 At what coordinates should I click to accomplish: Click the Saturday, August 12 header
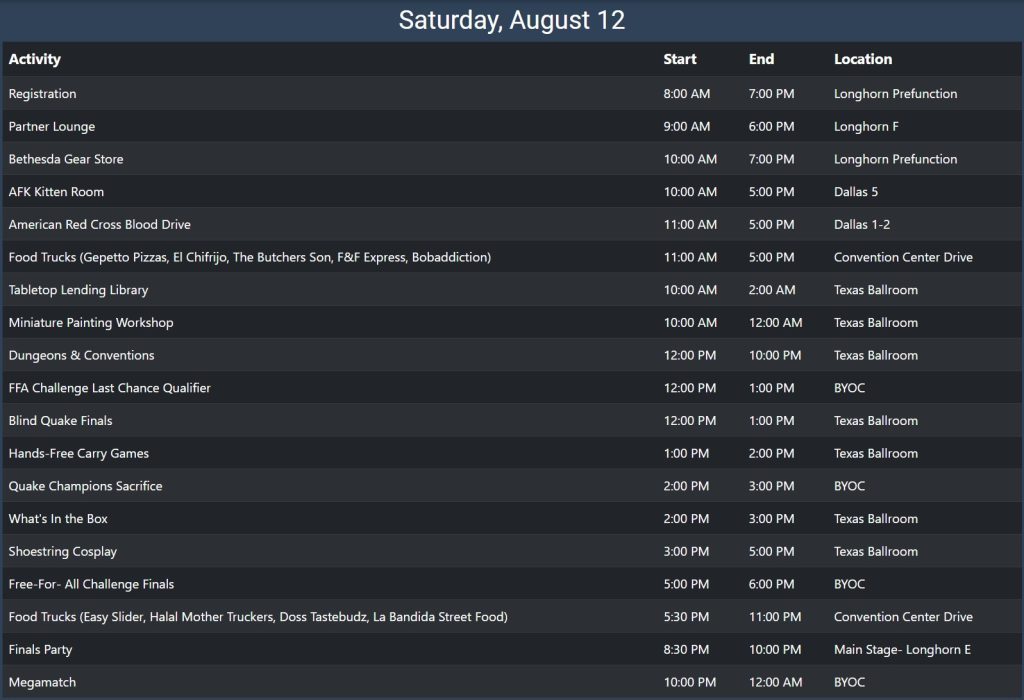[512, 20]
